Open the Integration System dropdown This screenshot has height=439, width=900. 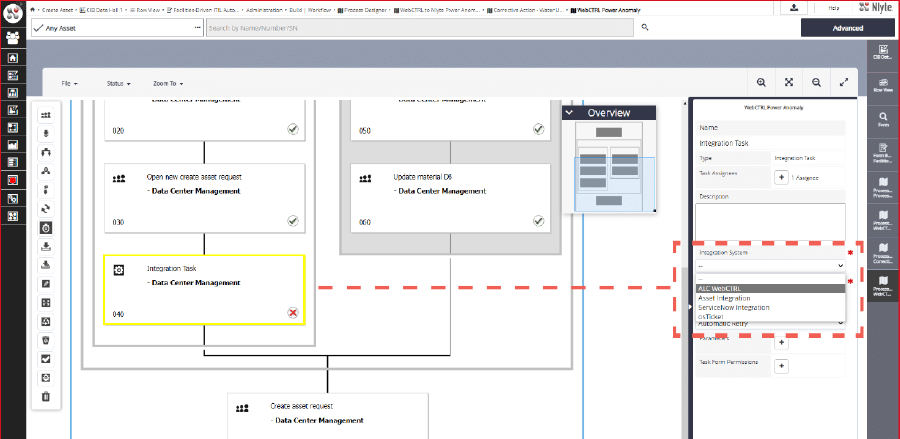pyautogui.click(x=770, y=266)
